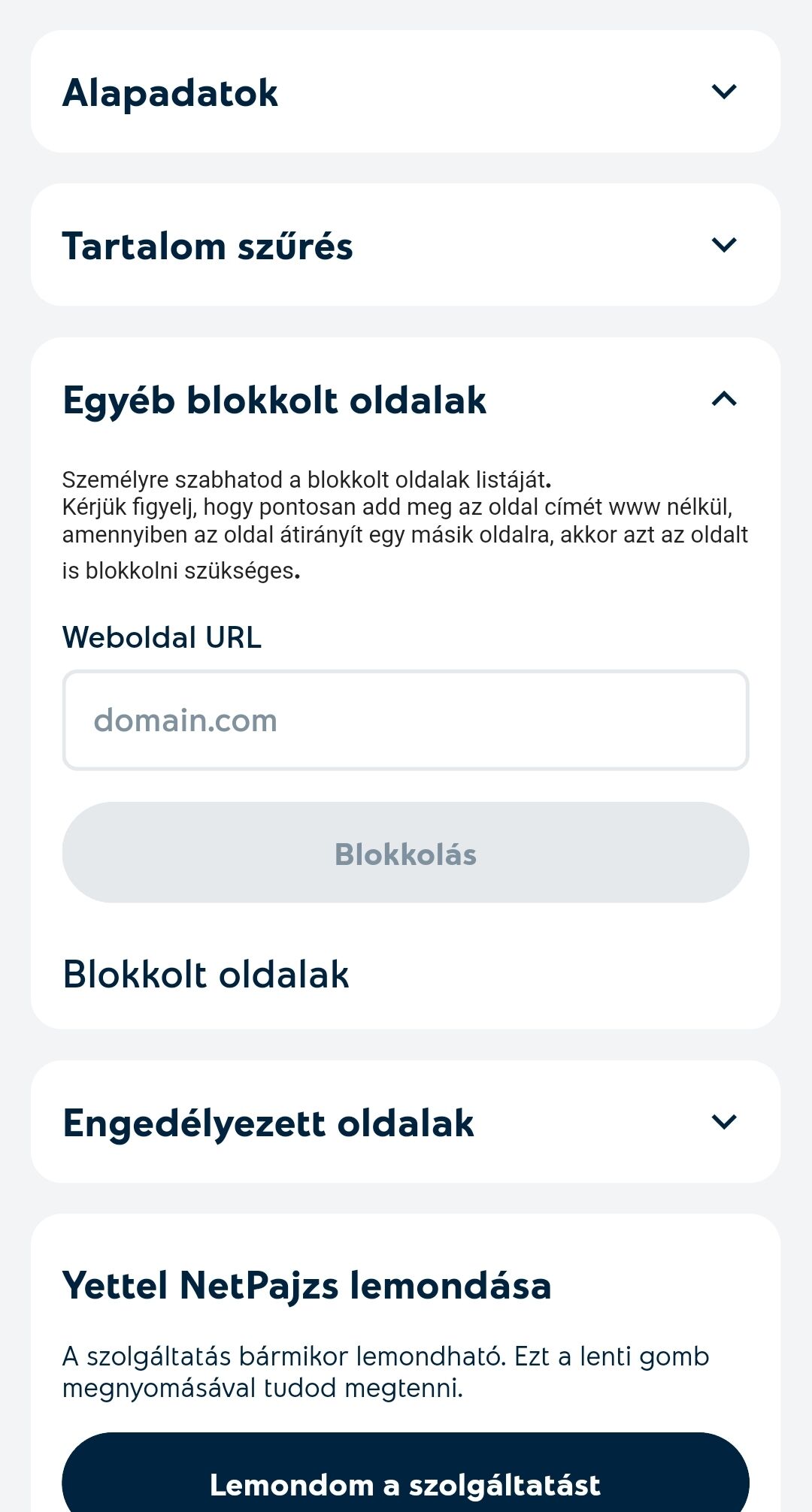812x1512 pixels.
Task: Click the Blokkolás button
Action: 406,852
